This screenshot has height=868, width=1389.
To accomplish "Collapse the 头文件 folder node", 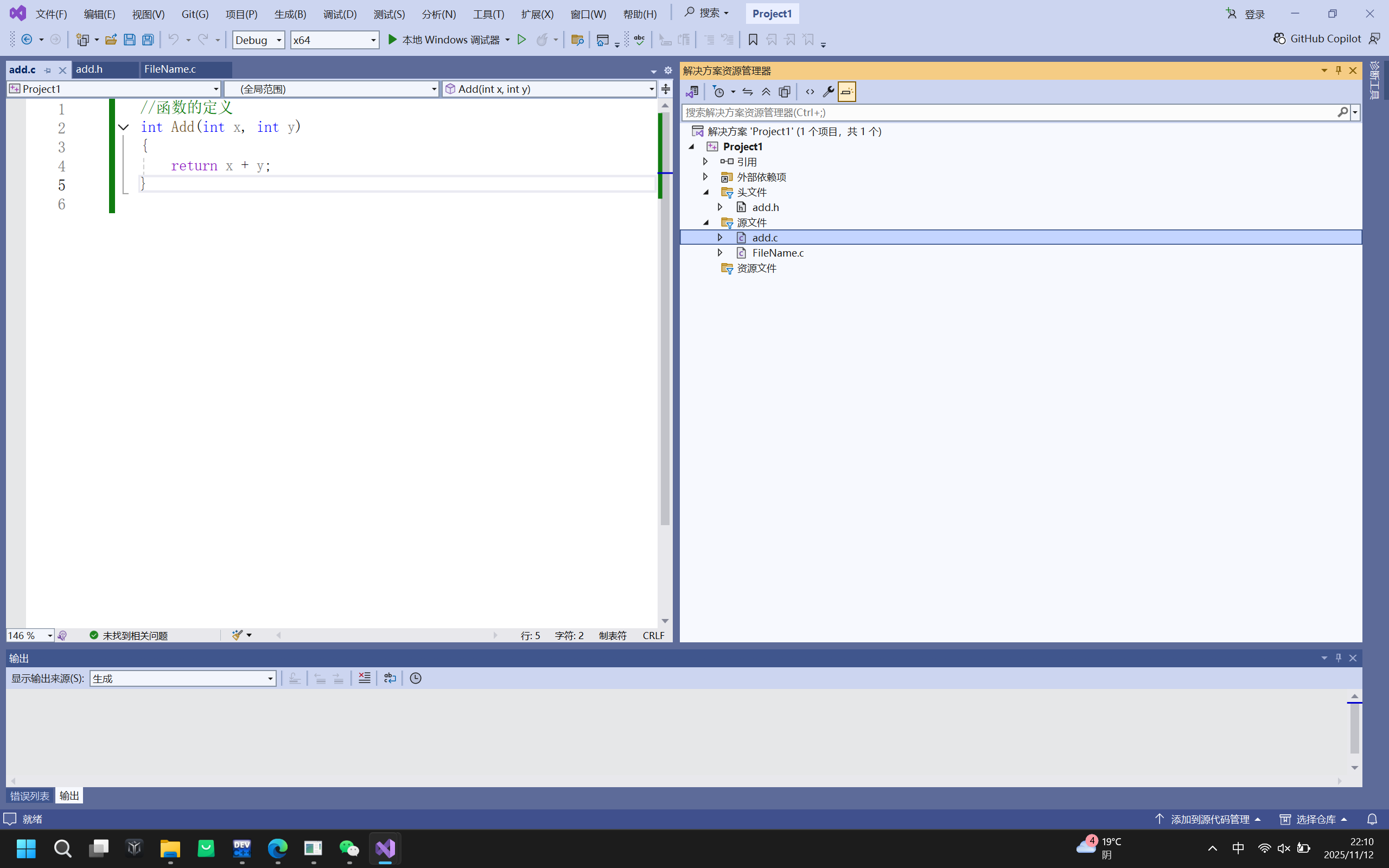I will click(706, 192).
